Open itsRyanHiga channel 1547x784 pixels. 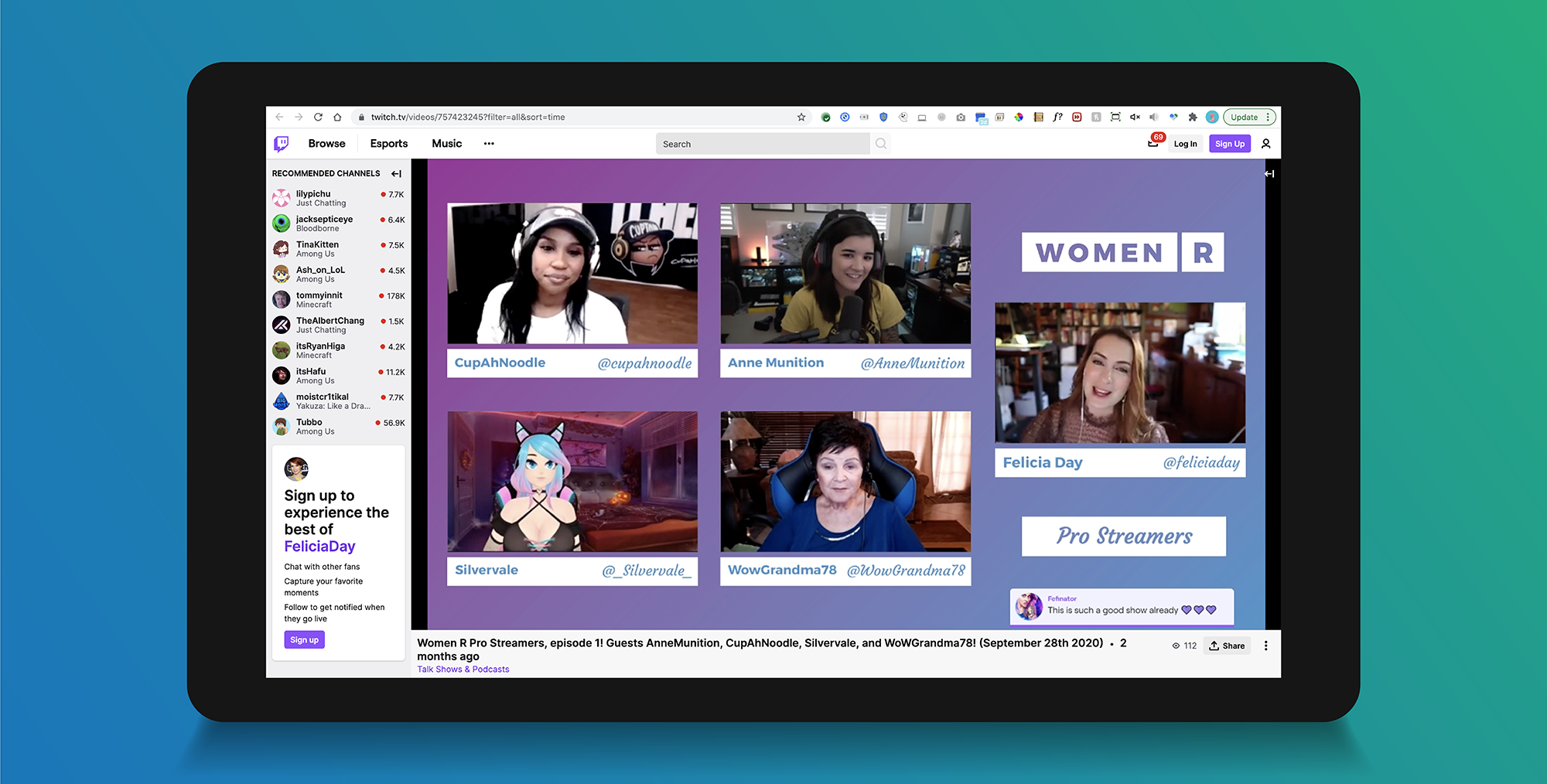click(338, 351)
